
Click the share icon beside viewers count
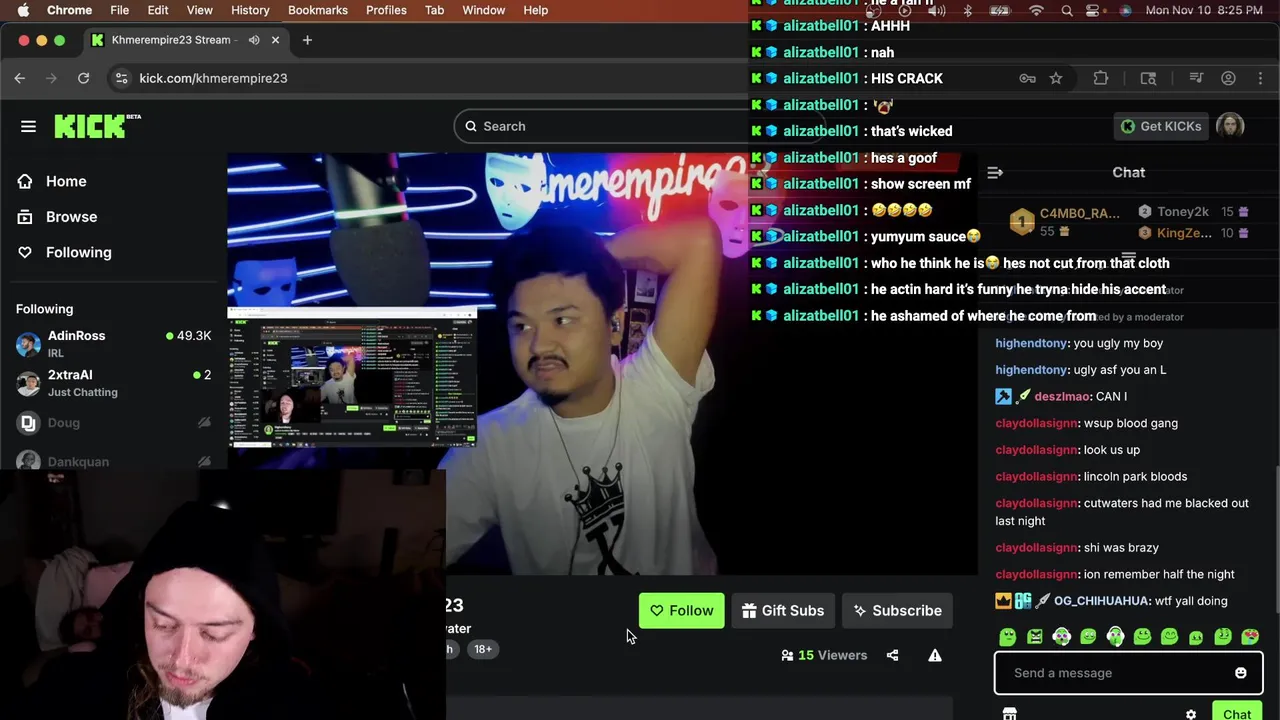coord(892,656)
